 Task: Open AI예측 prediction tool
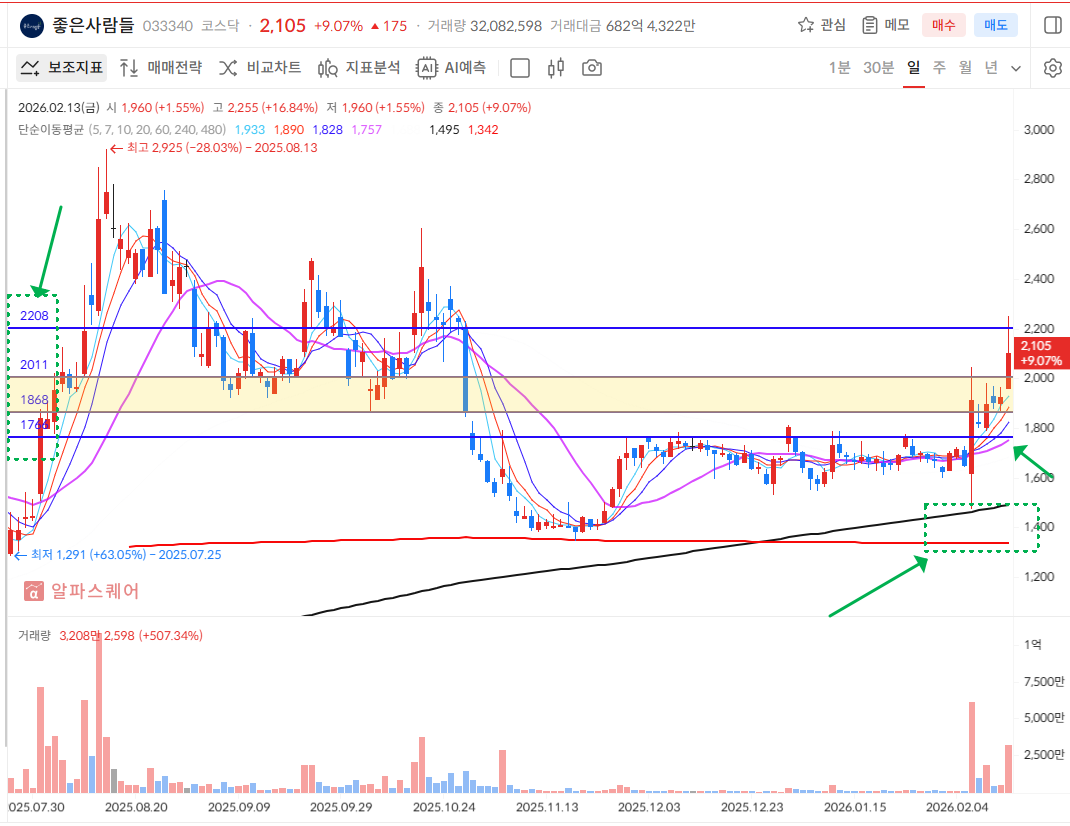pyautogui.click(x=453, y=68)
